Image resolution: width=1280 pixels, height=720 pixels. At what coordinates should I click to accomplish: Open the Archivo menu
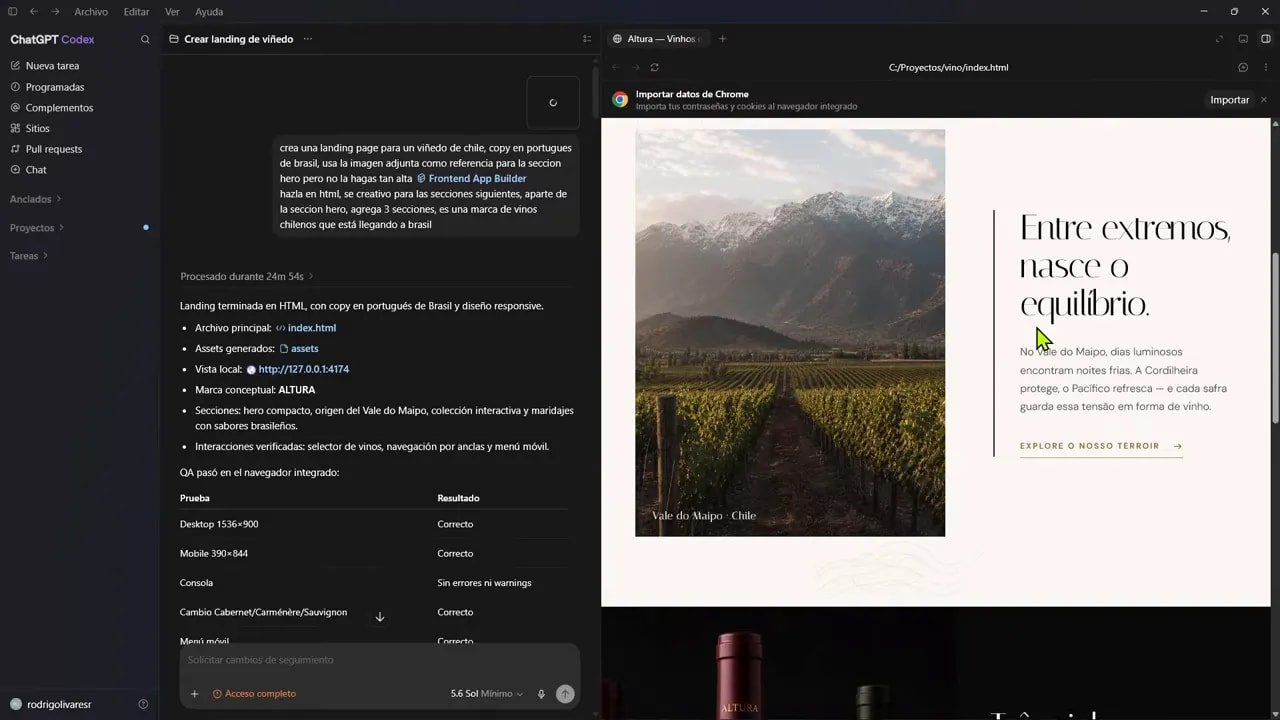[x=91, y=12]
